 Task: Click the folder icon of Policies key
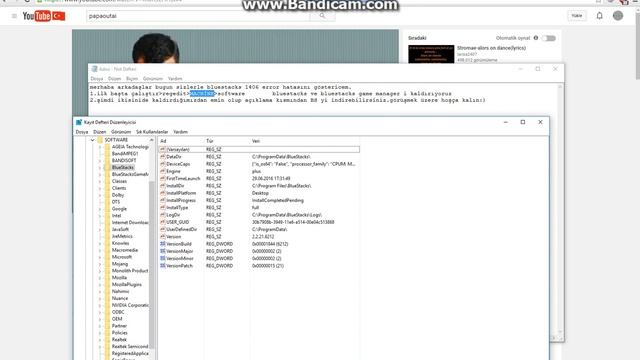point(107,333)
